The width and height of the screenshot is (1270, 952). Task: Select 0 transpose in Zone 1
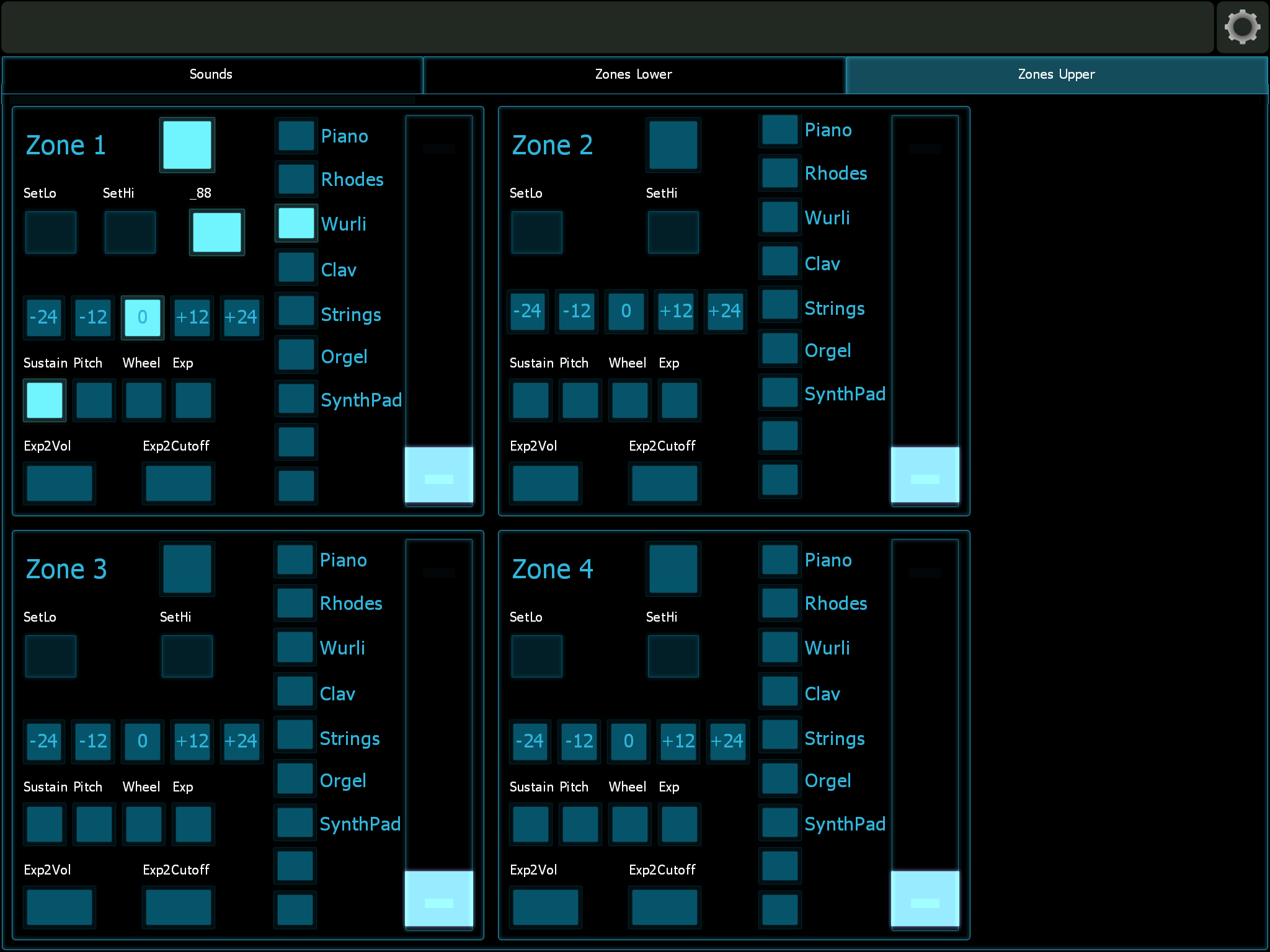[x=143, y=317]
